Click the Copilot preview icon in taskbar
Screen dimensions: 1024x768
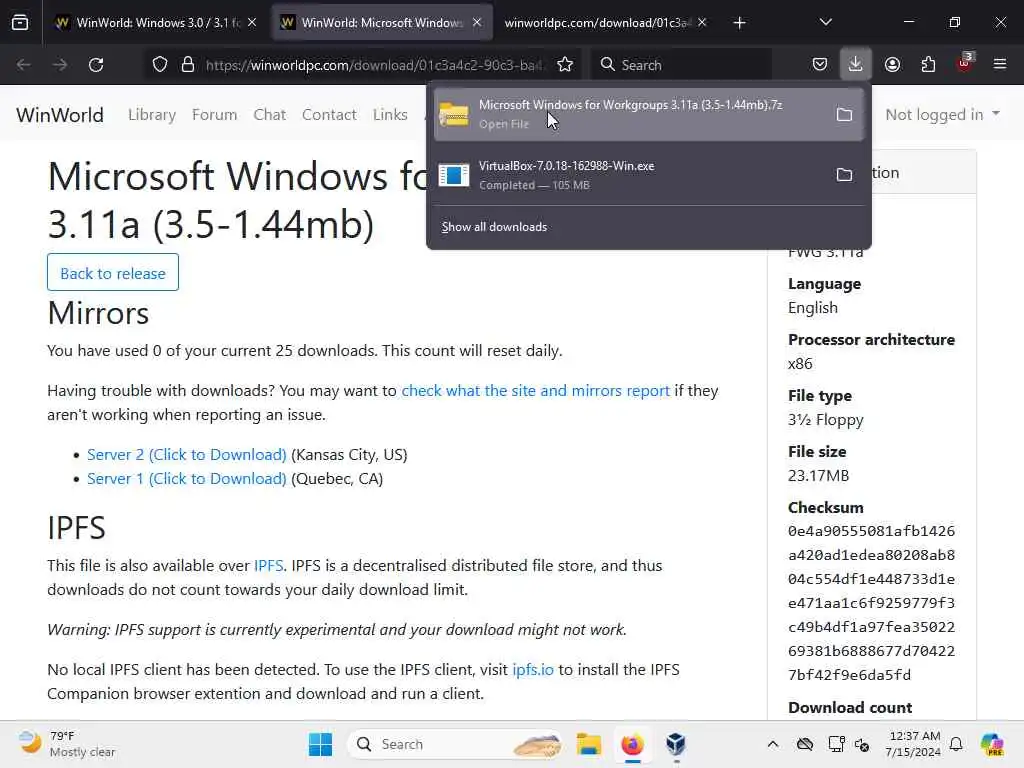tap(992, 744)
